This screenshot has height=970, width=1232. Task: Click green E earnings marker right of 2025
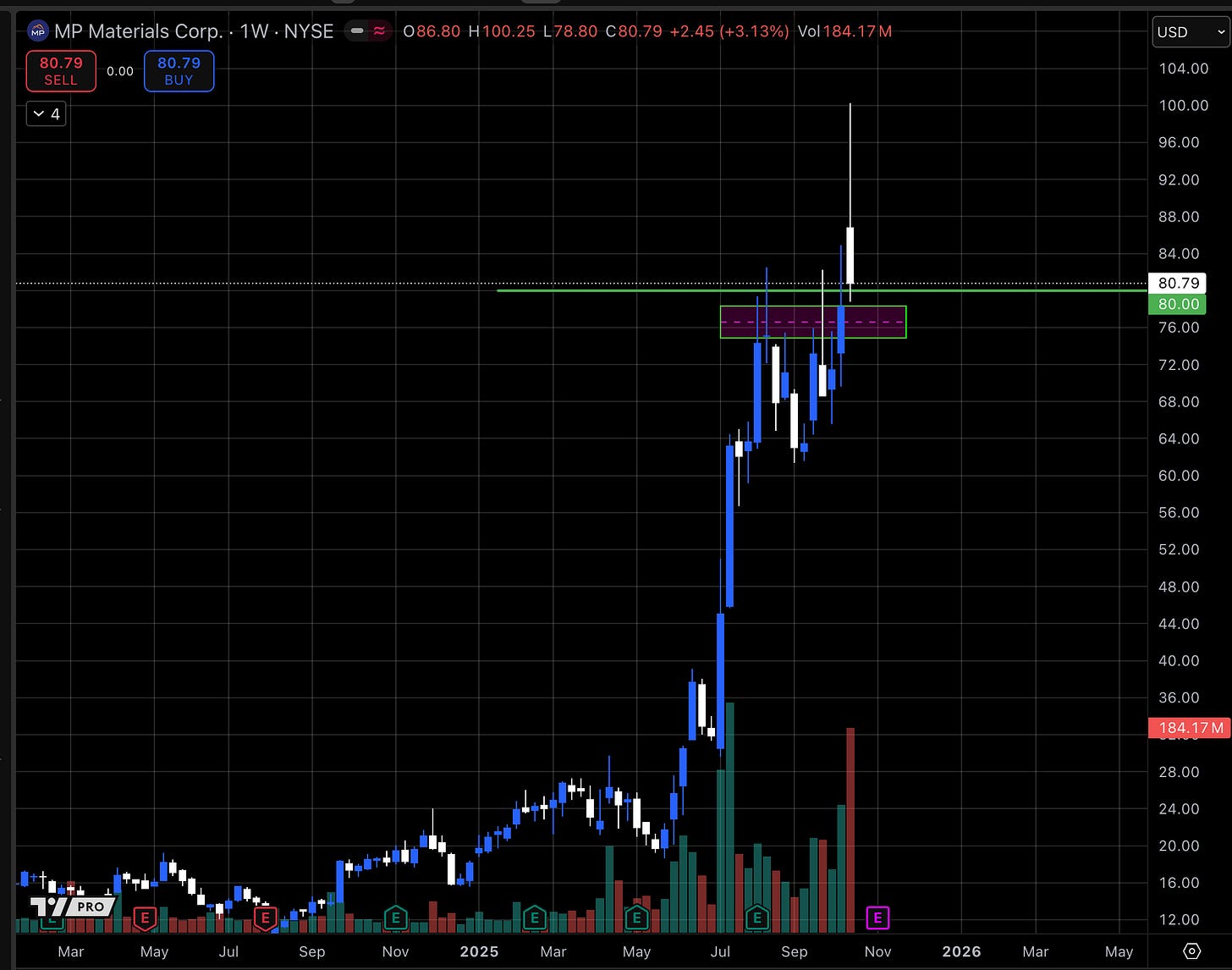534,917
